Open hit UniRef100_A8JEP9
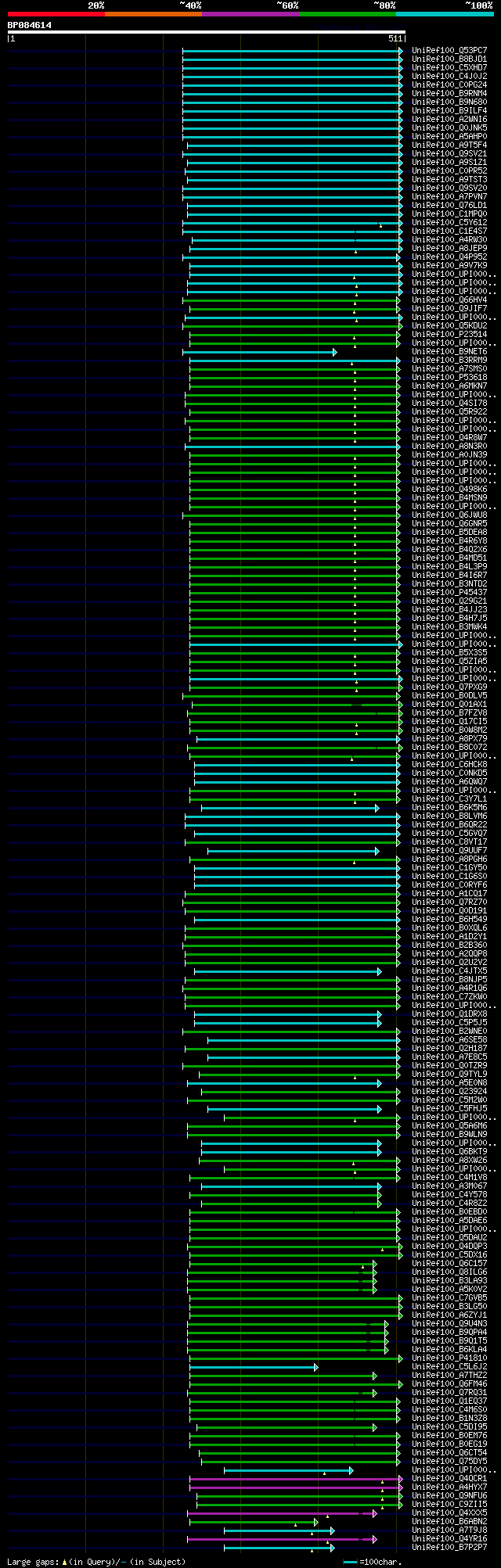The image size is (501, 1568). (x=449, y=249)
